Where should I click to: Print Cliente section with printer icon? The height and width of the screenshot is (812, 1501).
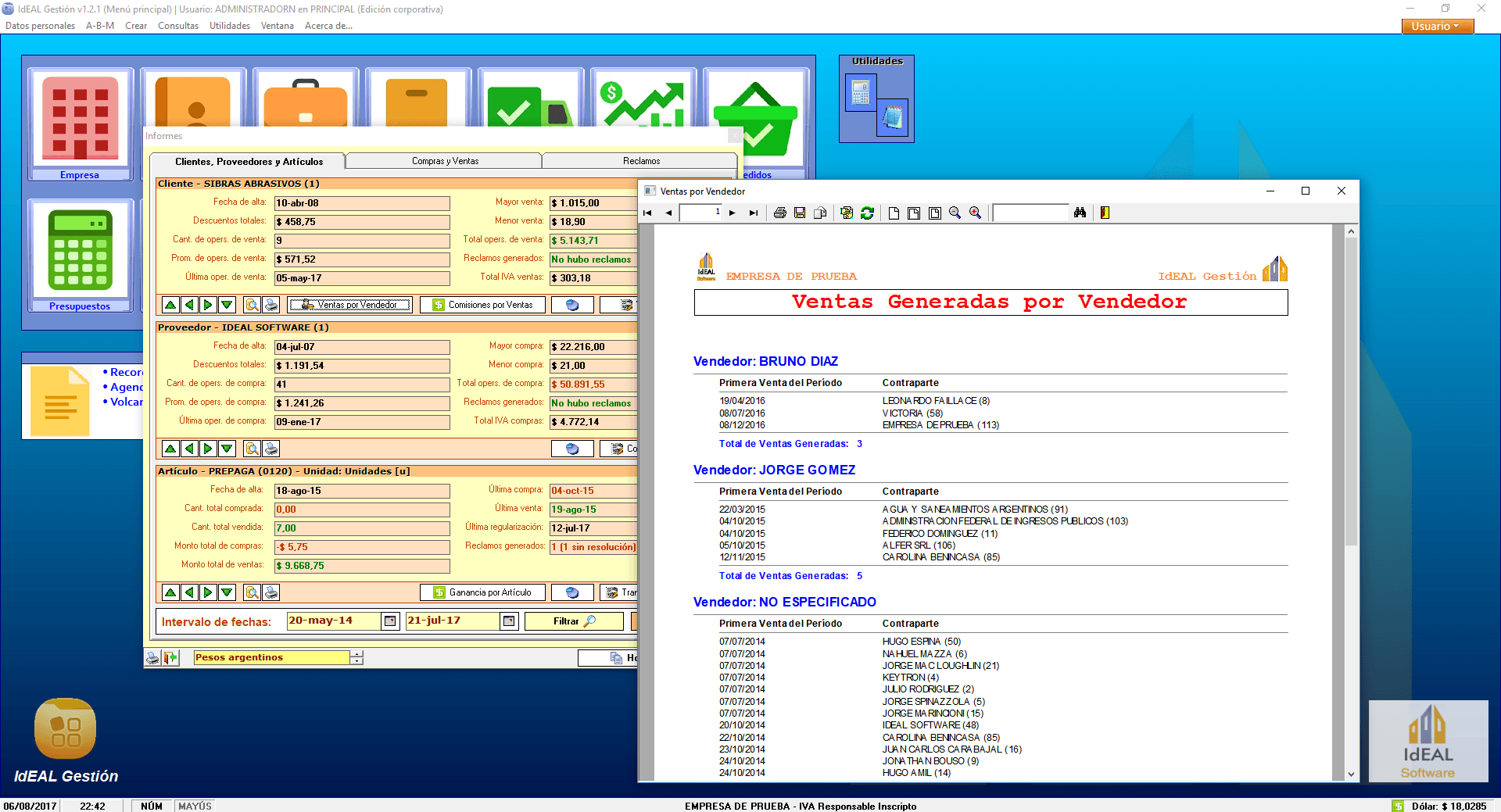[270, 305]
